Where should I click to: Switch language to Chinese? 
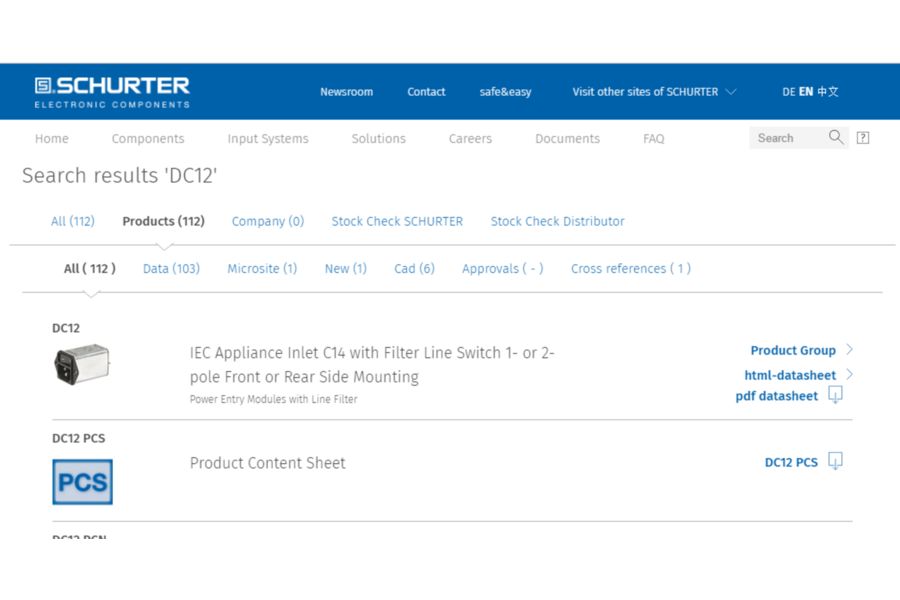click(x=828, y=92)
